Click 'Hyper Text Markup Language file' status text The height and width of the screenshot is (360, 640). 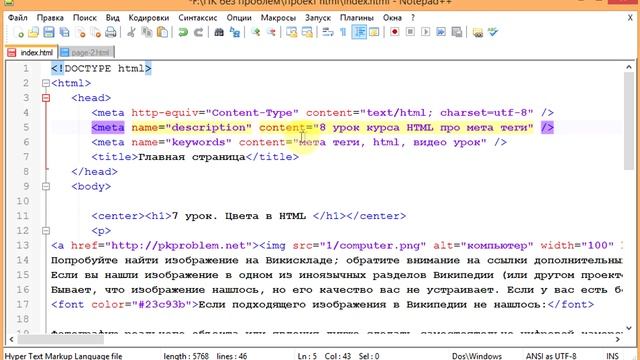63,356
